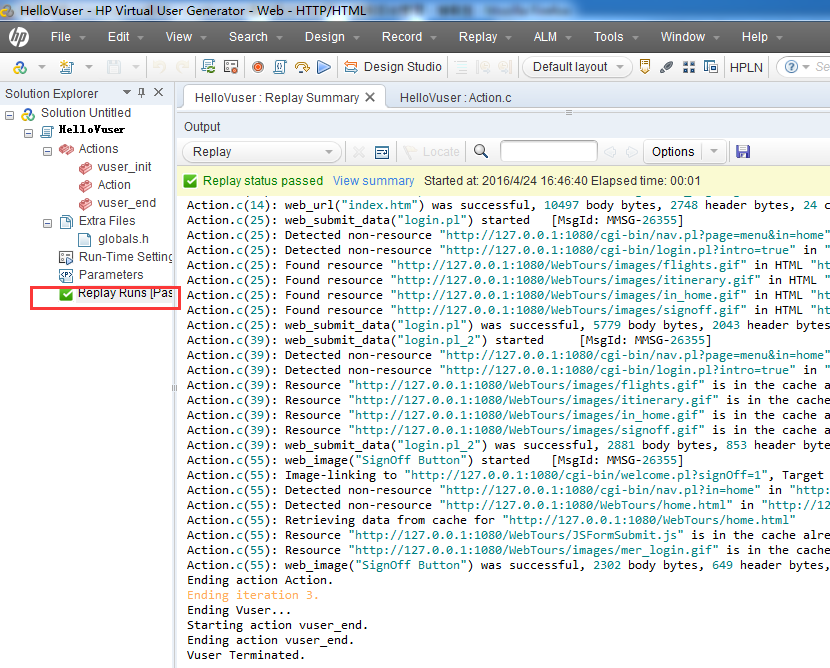Screen dimensions: 830x668
Task: Start recording with the red Record icon
Action: point(257,67)
